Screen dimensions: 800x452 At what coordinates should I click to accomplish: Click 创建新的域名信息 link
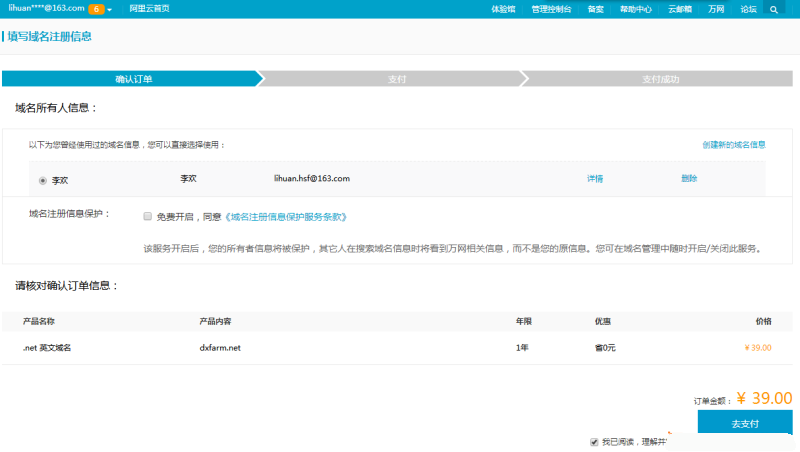(734, 145)
